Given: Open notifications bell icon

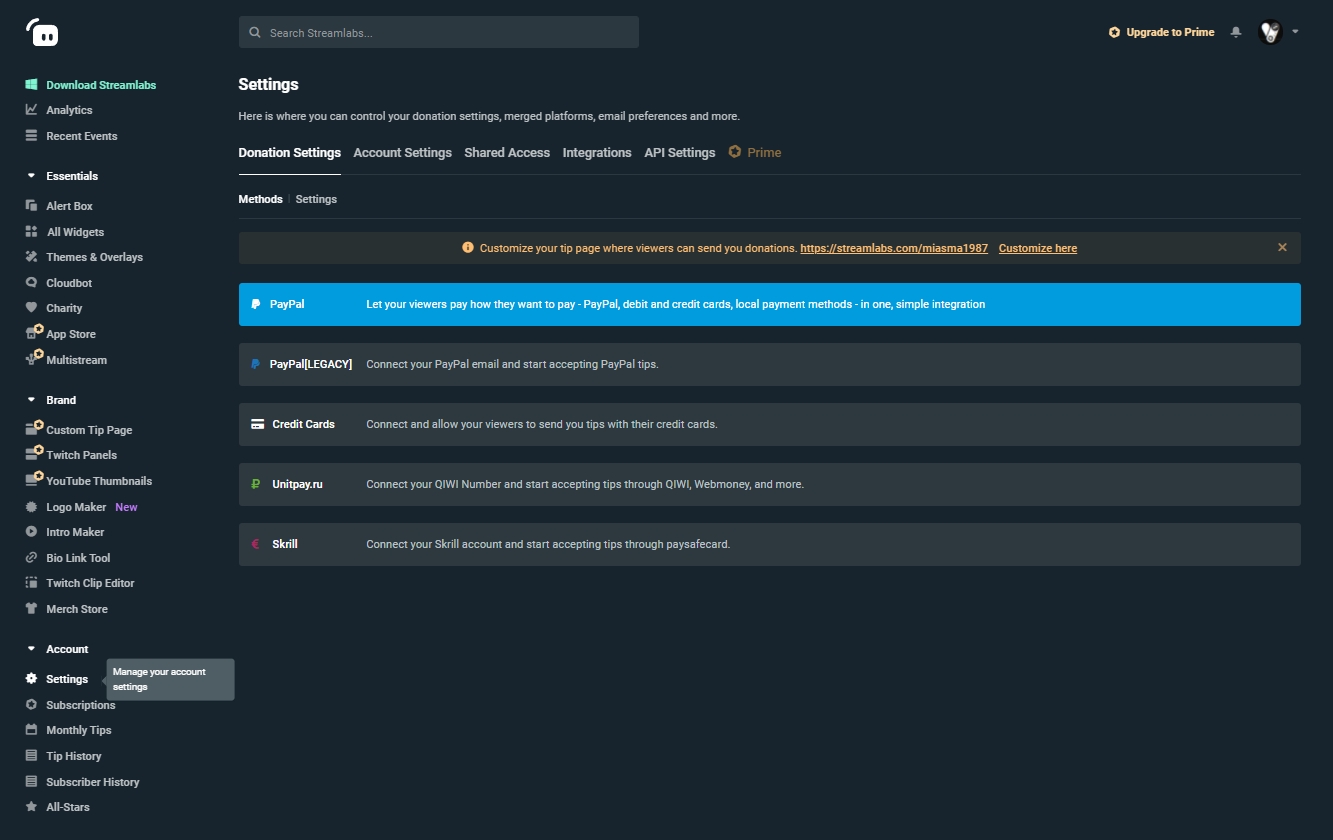Looking at the screenshot, I should click(1236, 32).
